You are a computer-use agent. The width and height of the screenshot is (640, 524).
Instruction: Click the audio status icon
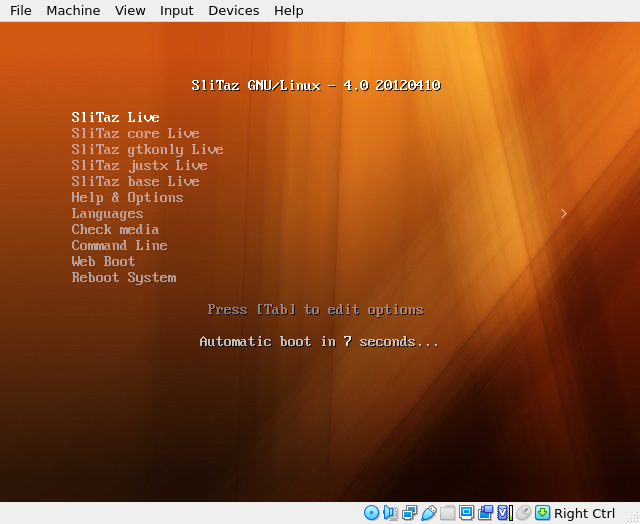(x=391, y=513)
